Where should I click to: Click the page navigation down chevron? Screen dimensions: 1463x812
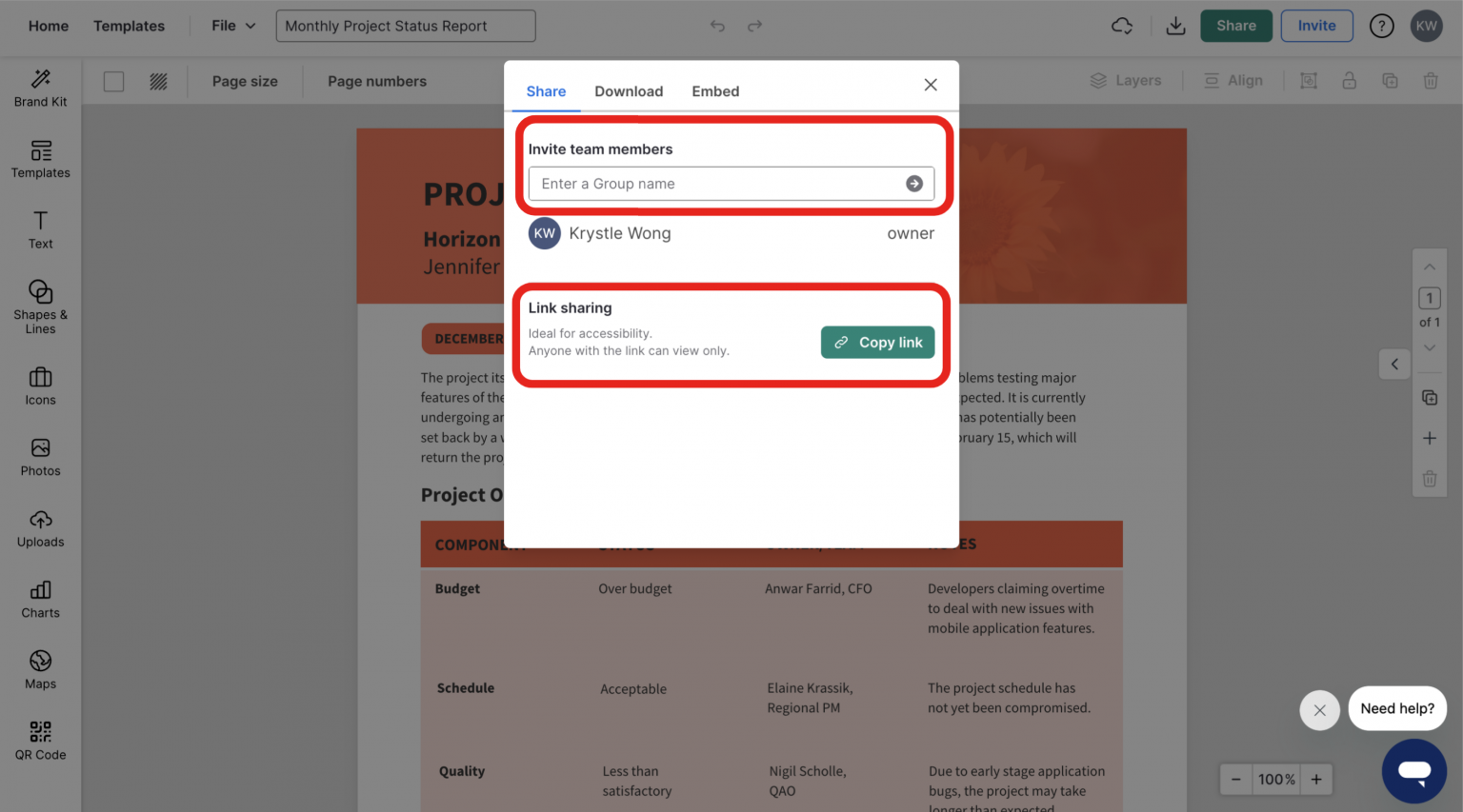1429,347
